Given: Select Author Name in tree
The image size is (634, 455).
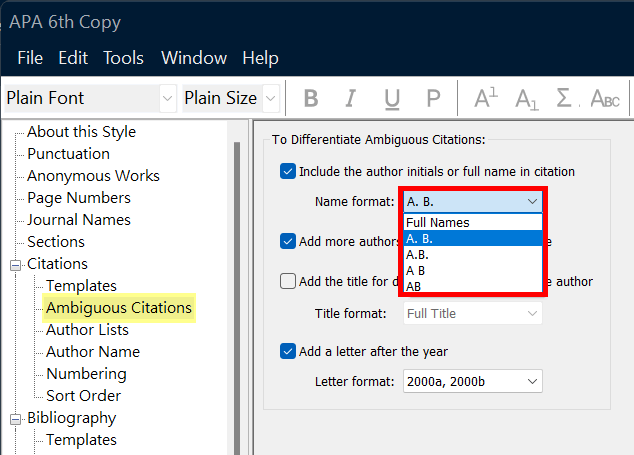Looking at the screenshot, I should [x=93, y=351].
